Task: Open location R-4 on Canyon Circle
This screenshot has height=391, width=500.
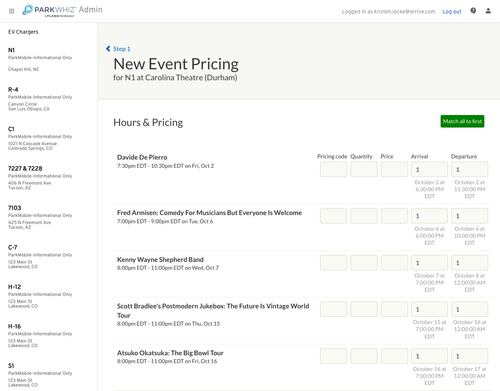Action: (40, 99)
